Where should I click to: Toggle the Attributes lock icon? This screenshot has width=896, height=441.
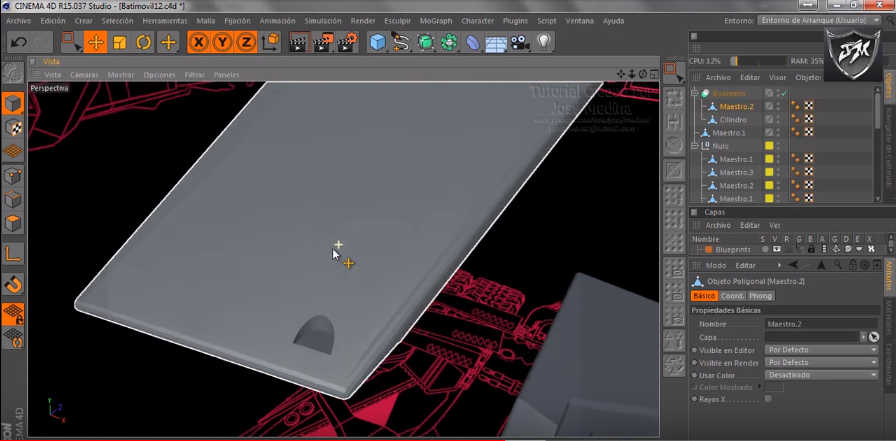tap(852, 265)
